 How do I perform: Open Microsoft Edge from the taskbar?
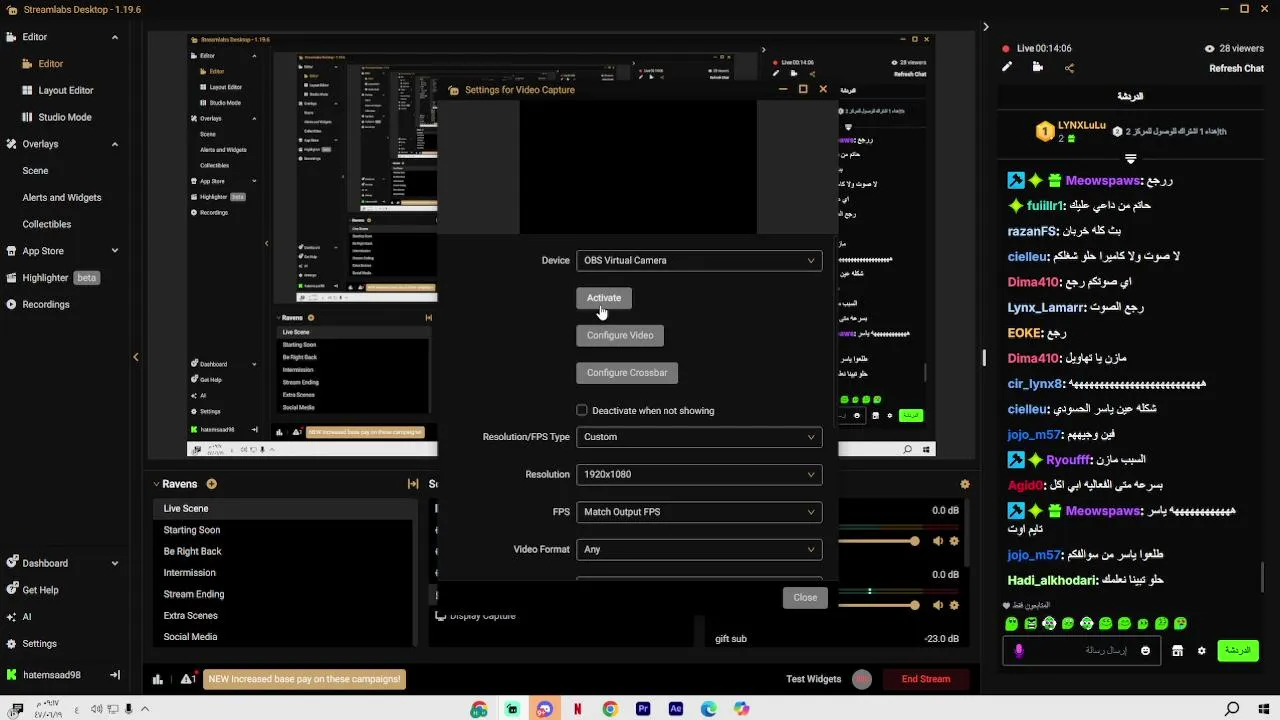(709, 709)
